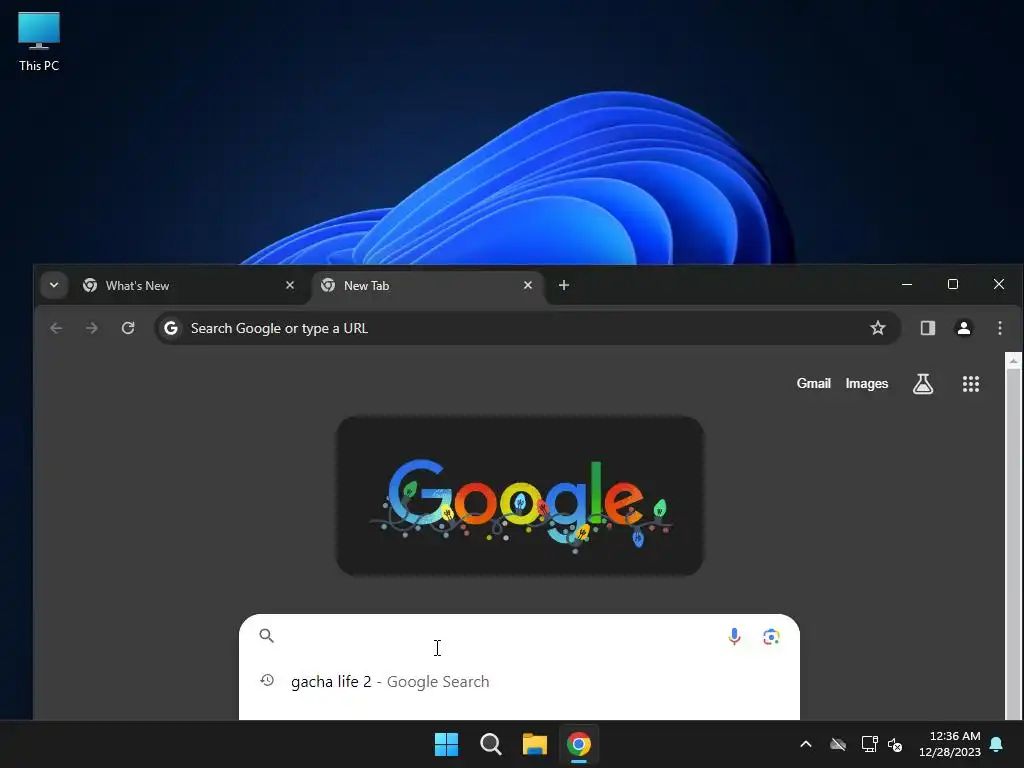Go back with the back arrow
Screen dimensions: 1024x768
56,328
